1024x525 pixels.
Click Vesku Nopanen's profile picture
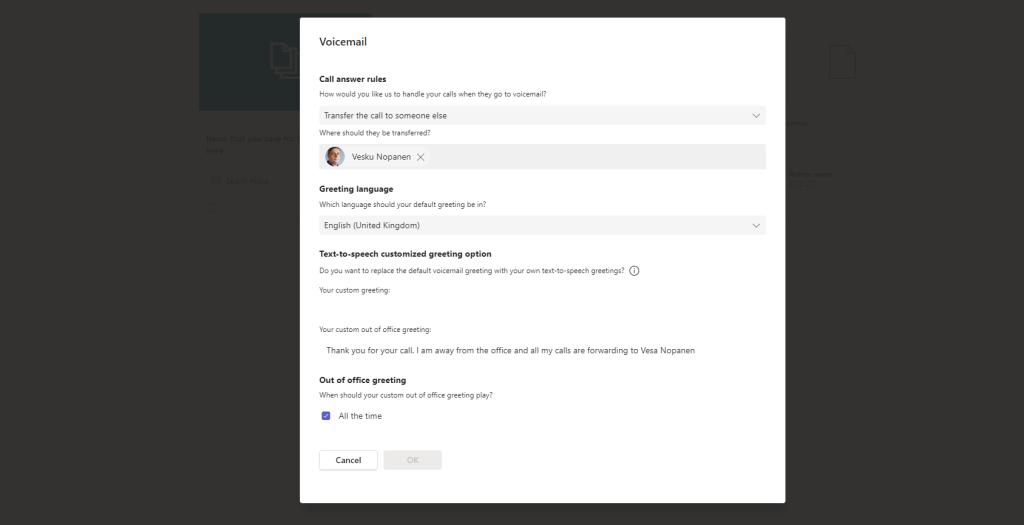pos(335,157)
